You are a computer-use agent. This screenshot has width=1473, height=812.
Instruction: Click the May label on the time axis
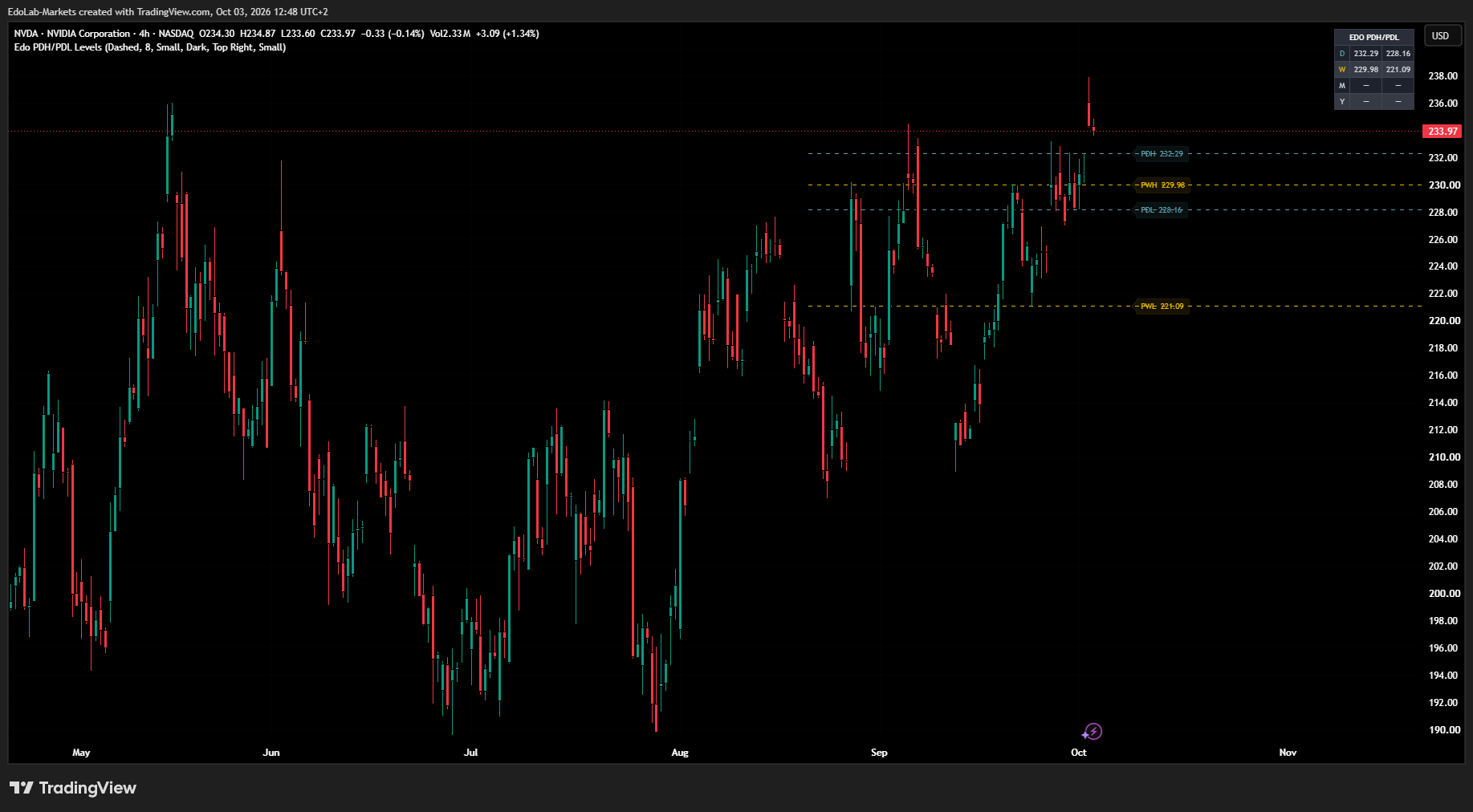point(81,753)
